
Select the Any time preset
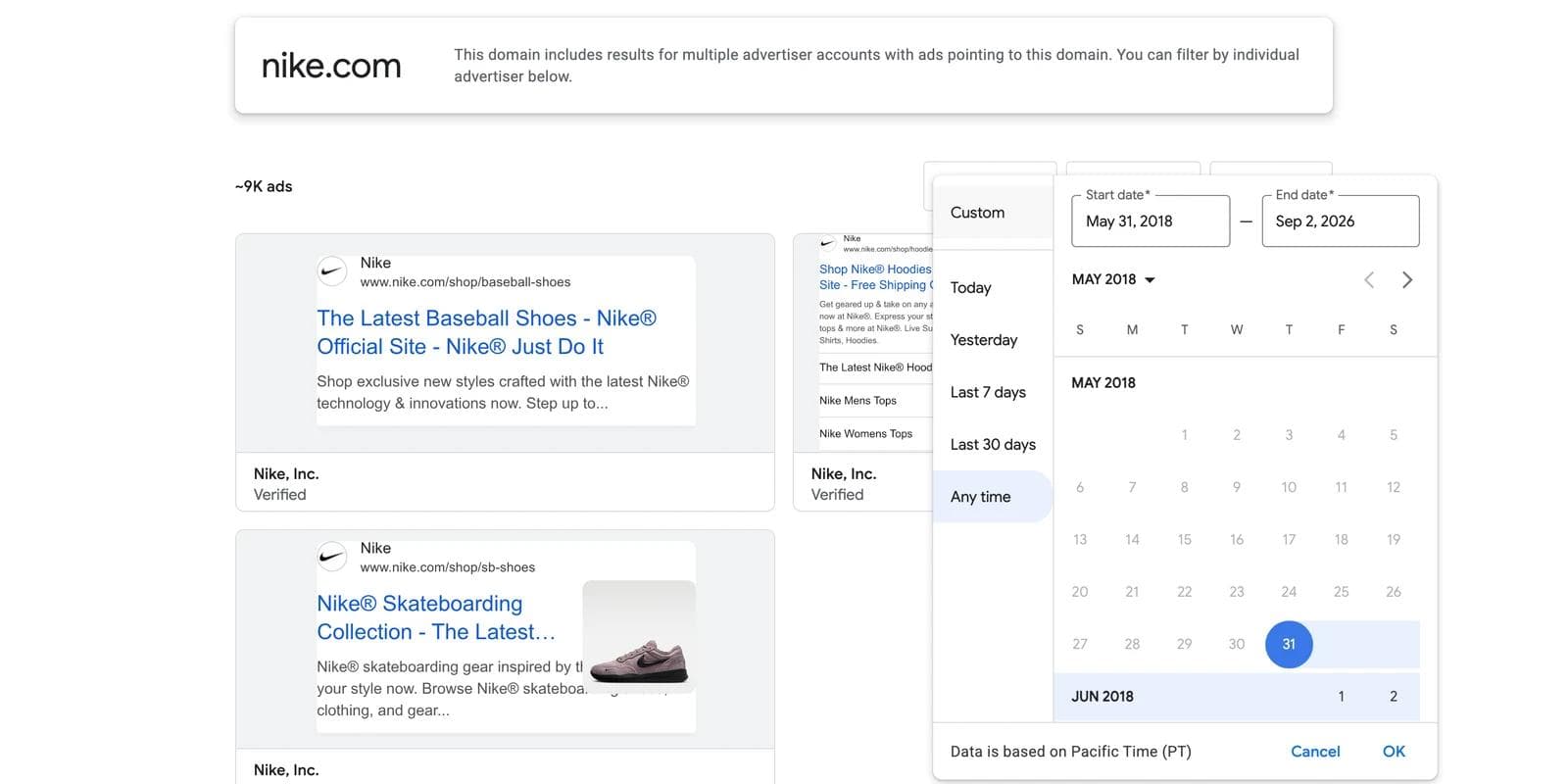pos(993,497)
